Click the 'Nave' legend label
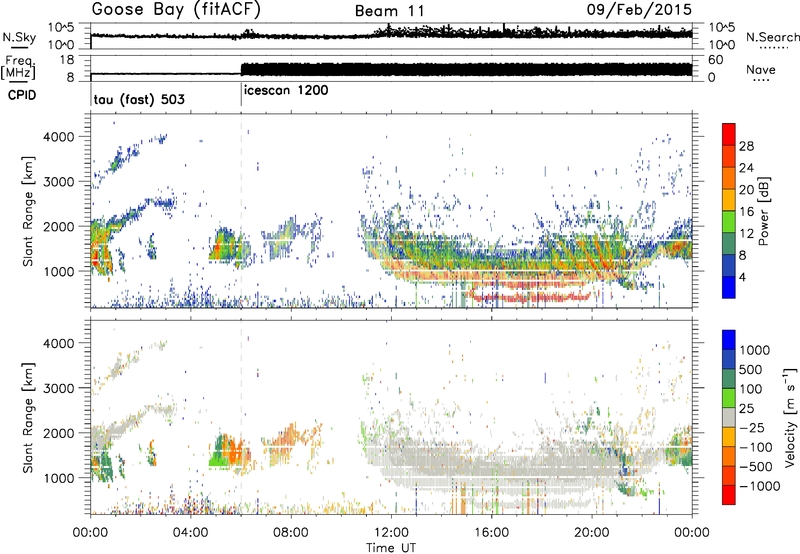800x554 pixels. click(761, 70)
